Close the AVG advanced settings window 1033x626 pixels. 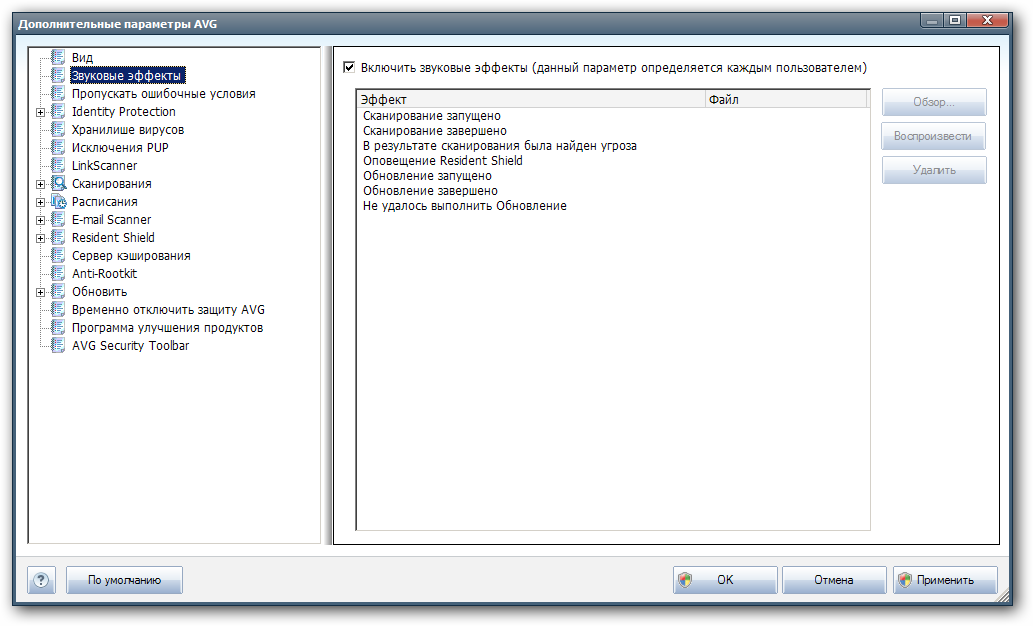[x=988, y=20]
